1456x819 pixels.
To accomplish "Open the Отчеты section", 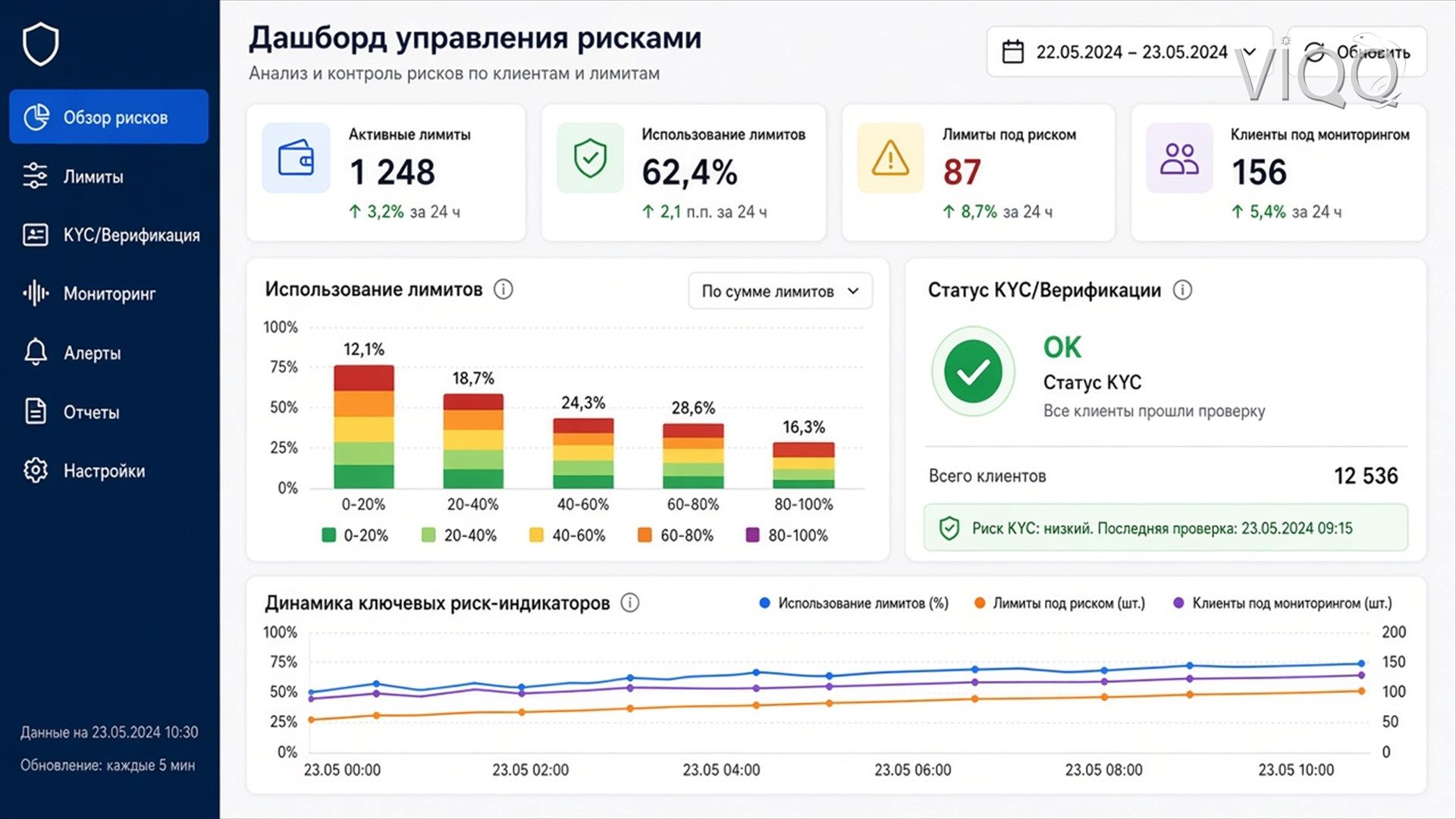I will click(x=91, y=412).
